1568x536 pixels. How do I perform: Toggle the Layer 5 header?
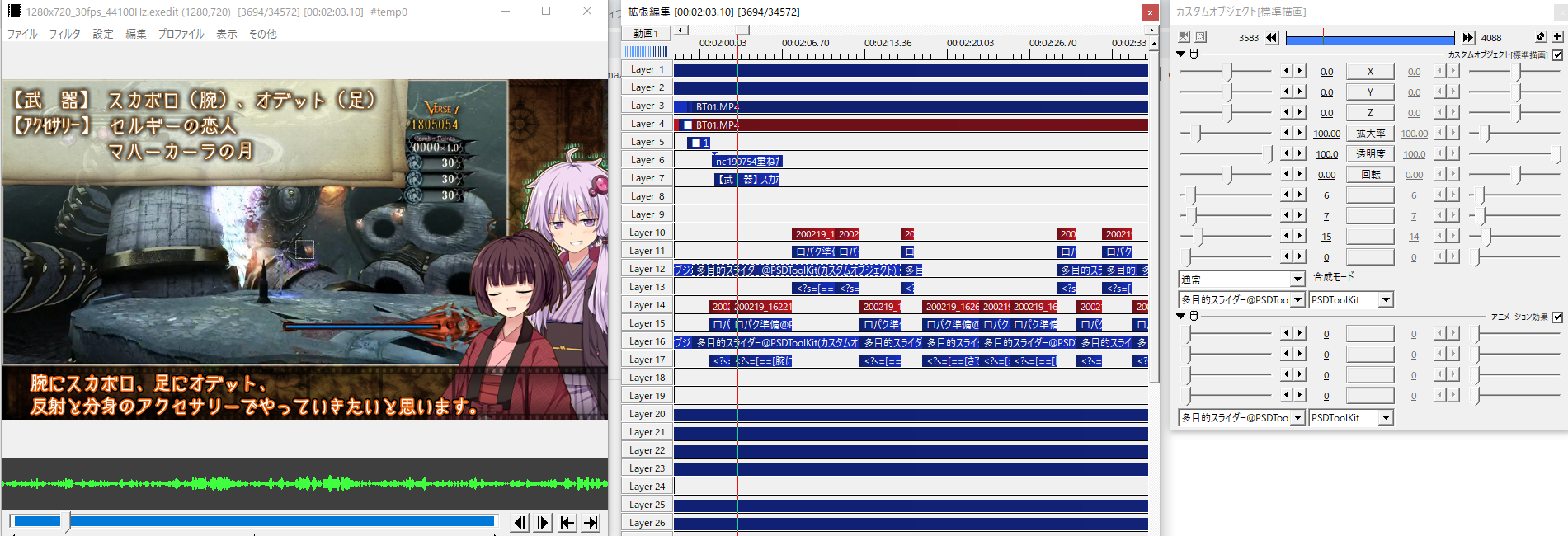tap(647, 142)
